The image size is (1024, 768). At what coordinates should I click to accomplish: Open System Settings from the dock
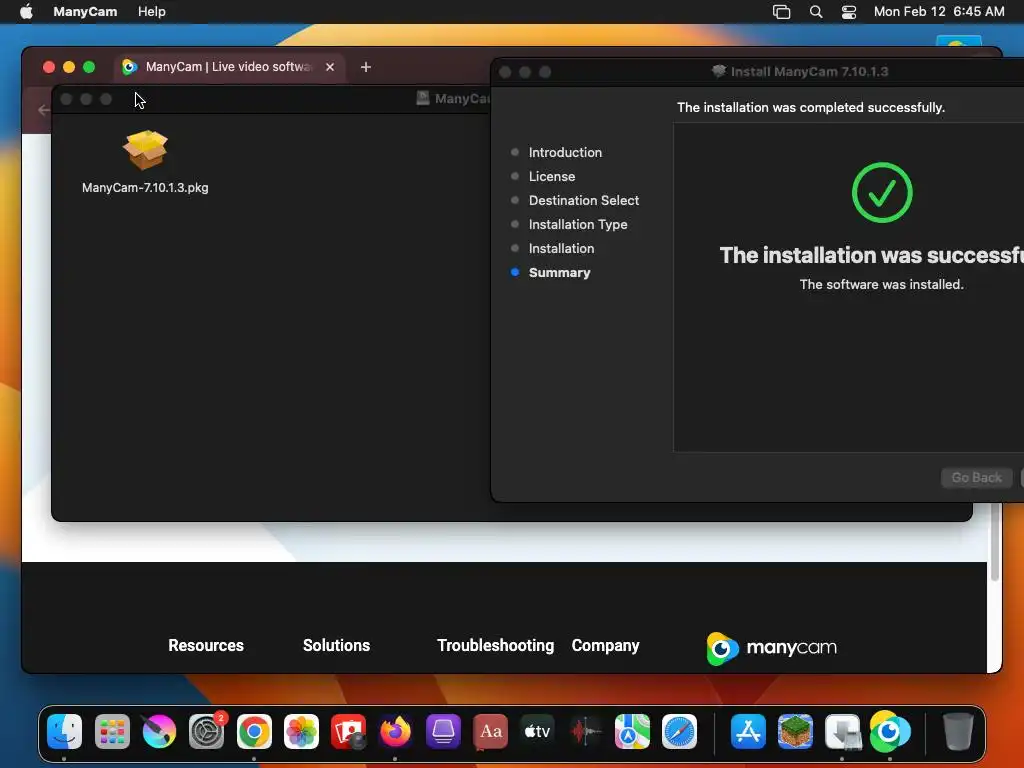[x=206, y=731]
